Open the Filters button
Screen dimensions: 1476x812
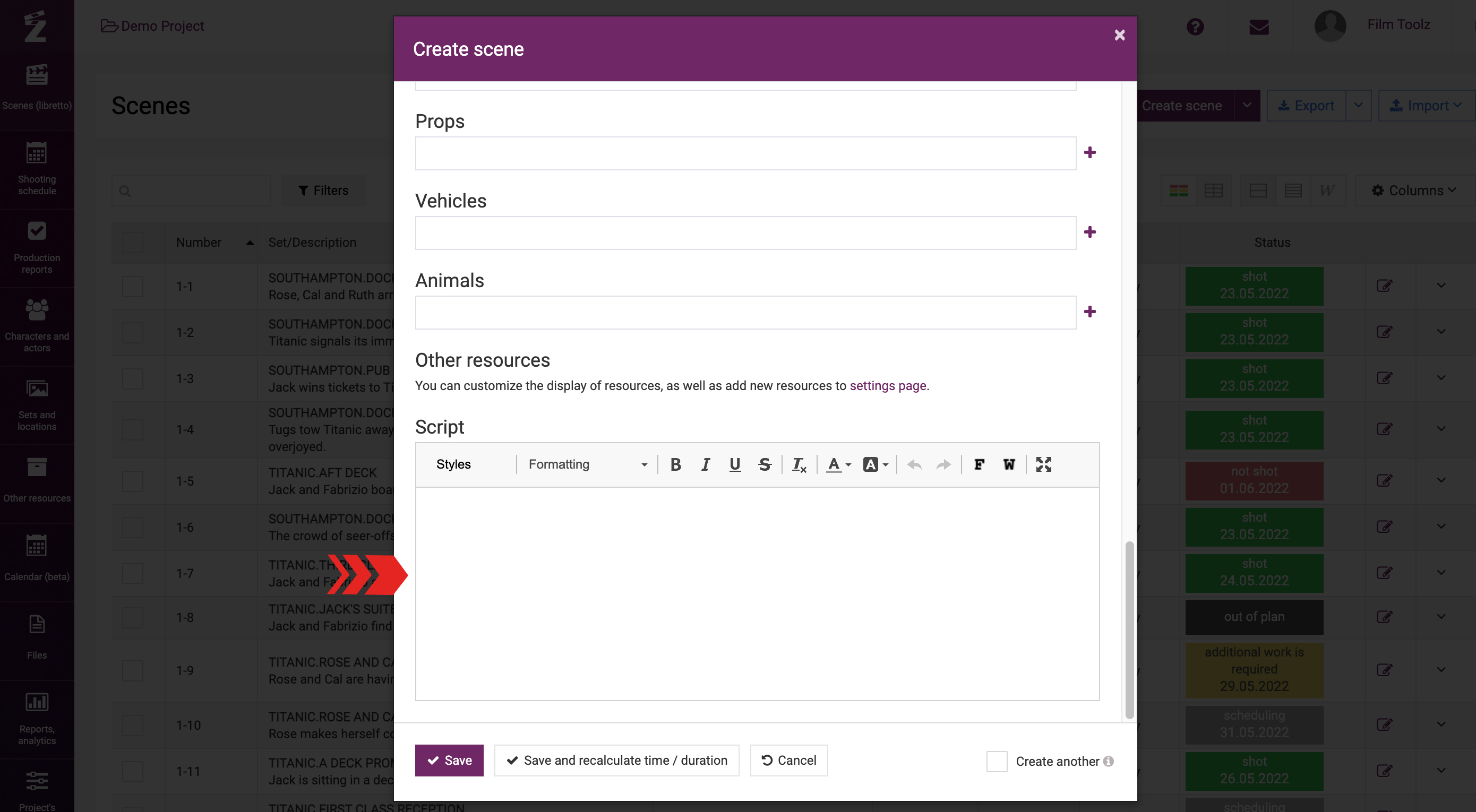(x=323, y=191)
